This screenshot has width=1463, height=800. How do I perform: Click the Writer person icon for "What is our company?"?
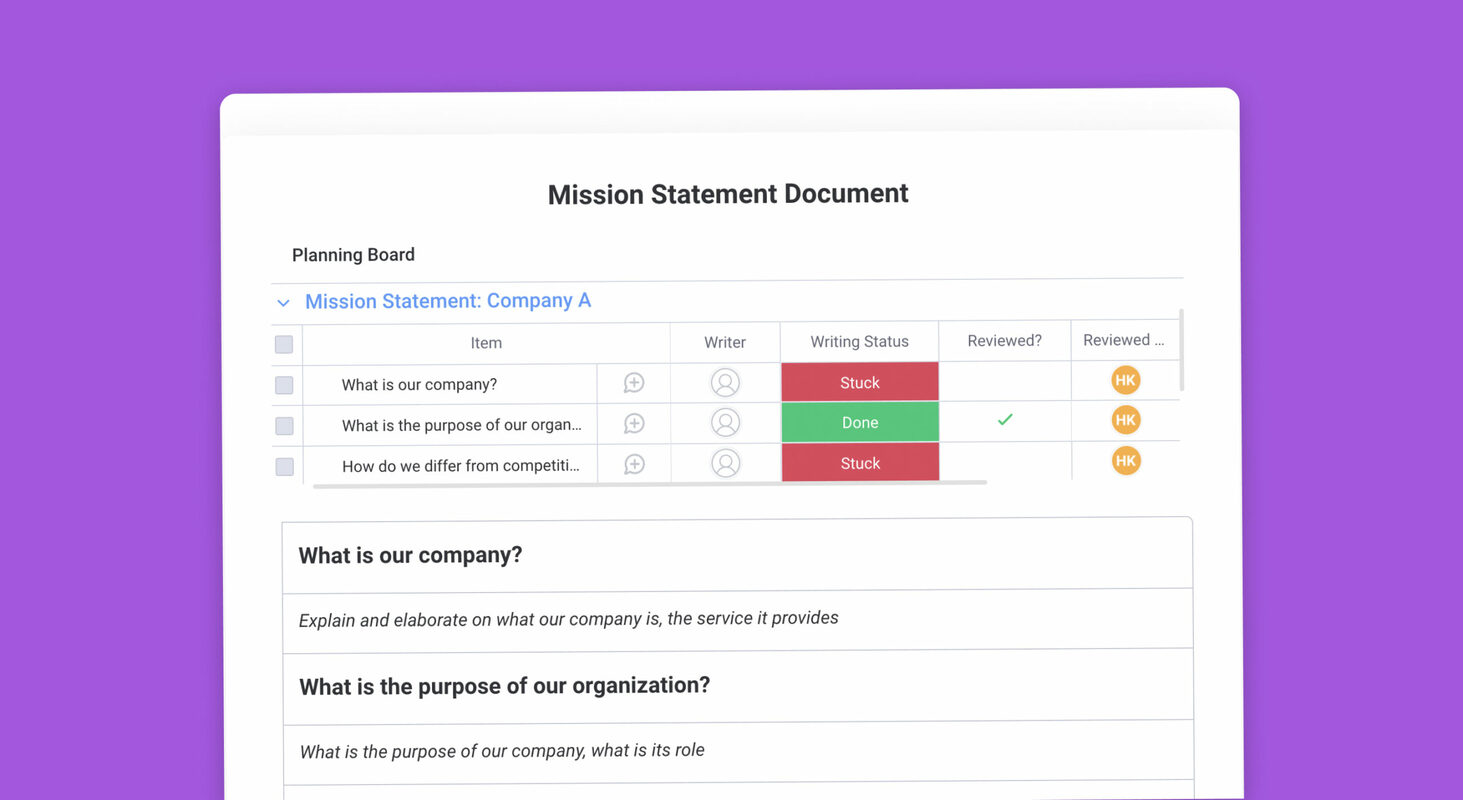724,383
